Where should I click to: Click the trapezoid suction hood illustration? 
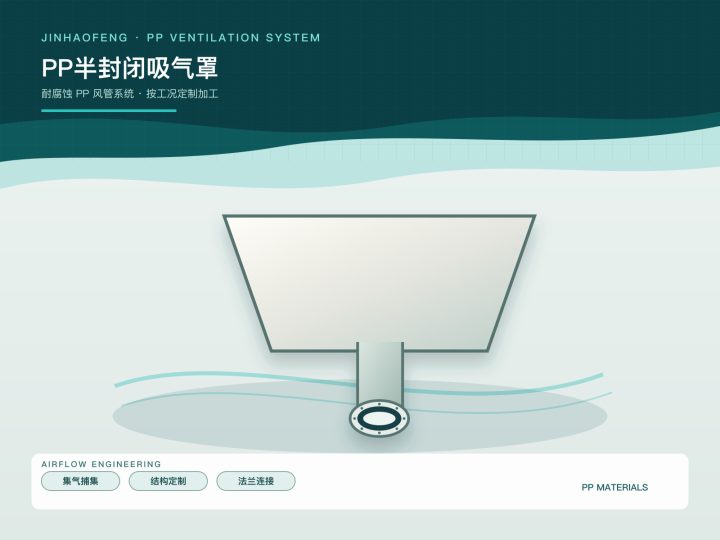pos(379,283)
